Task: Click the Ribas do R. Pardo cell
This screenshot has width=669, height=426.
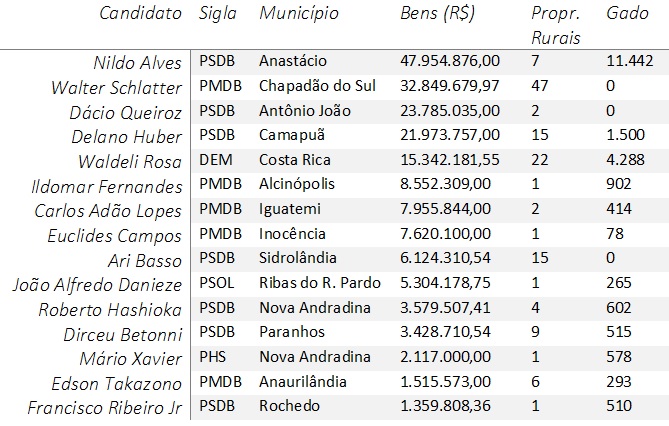Action: (x=320, y=283)
